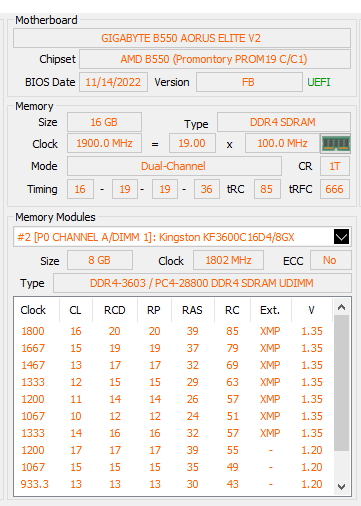Open the Memory Modules dropdown arrow
Image resolution: width=361 pixels, height=506 pixels.
click(341, 237)
